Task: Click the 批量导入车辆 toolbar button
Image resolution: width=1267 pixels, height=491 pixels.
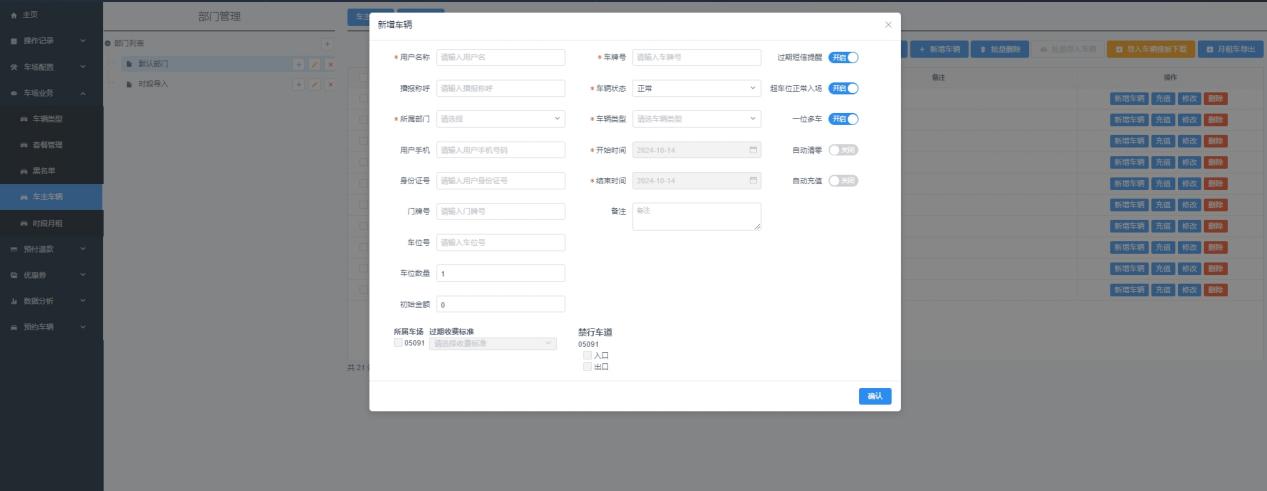Action: 1069,49
